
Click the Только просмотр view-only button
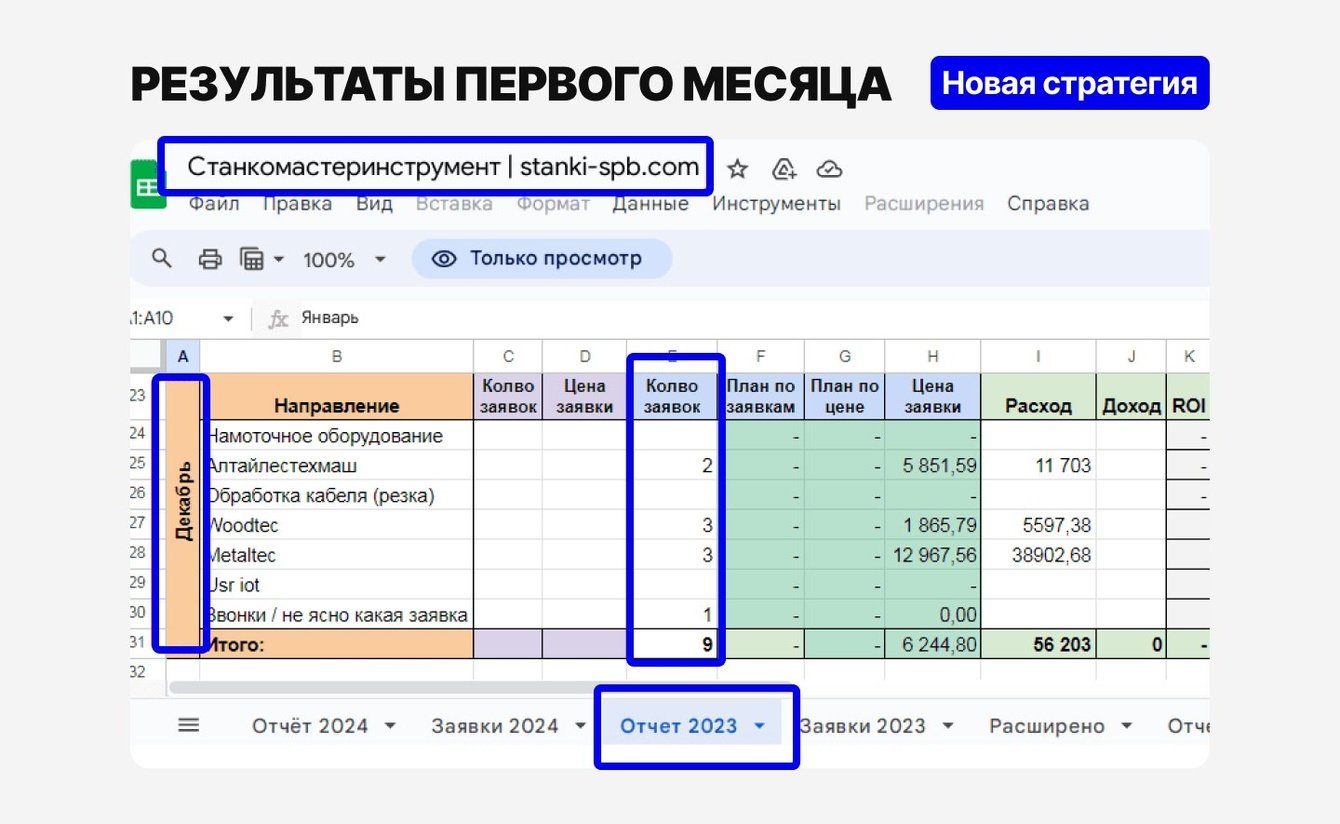542,259
